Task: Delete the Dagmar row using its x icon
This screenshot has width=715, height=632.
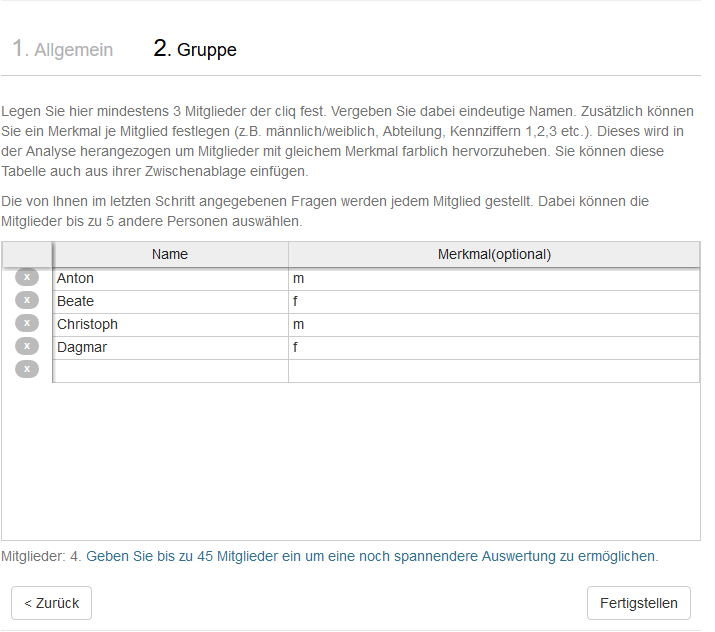Action: (x=27, y=346)
